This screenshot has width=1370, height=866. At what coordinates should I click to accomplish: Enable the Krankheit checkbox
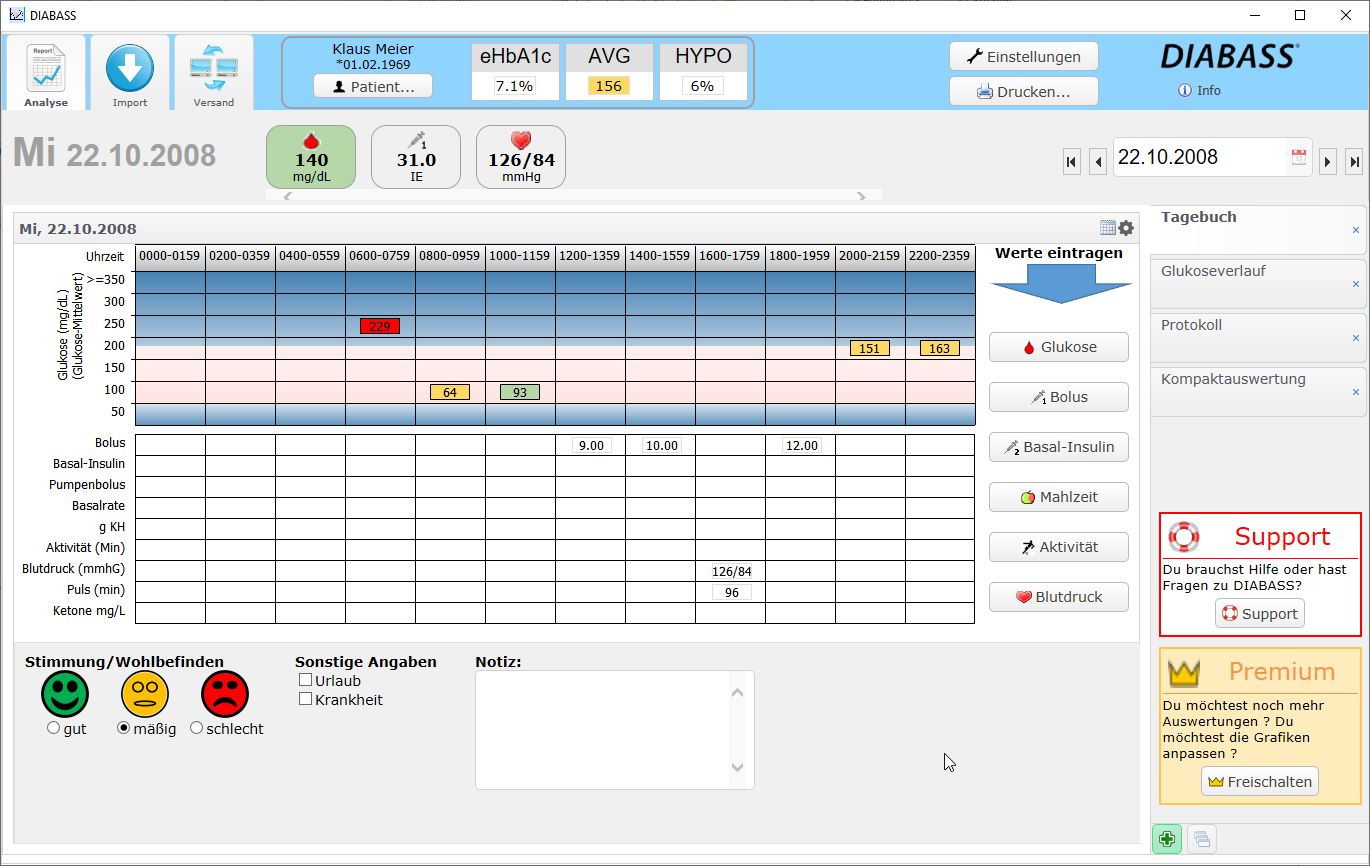tap(306, 700)
